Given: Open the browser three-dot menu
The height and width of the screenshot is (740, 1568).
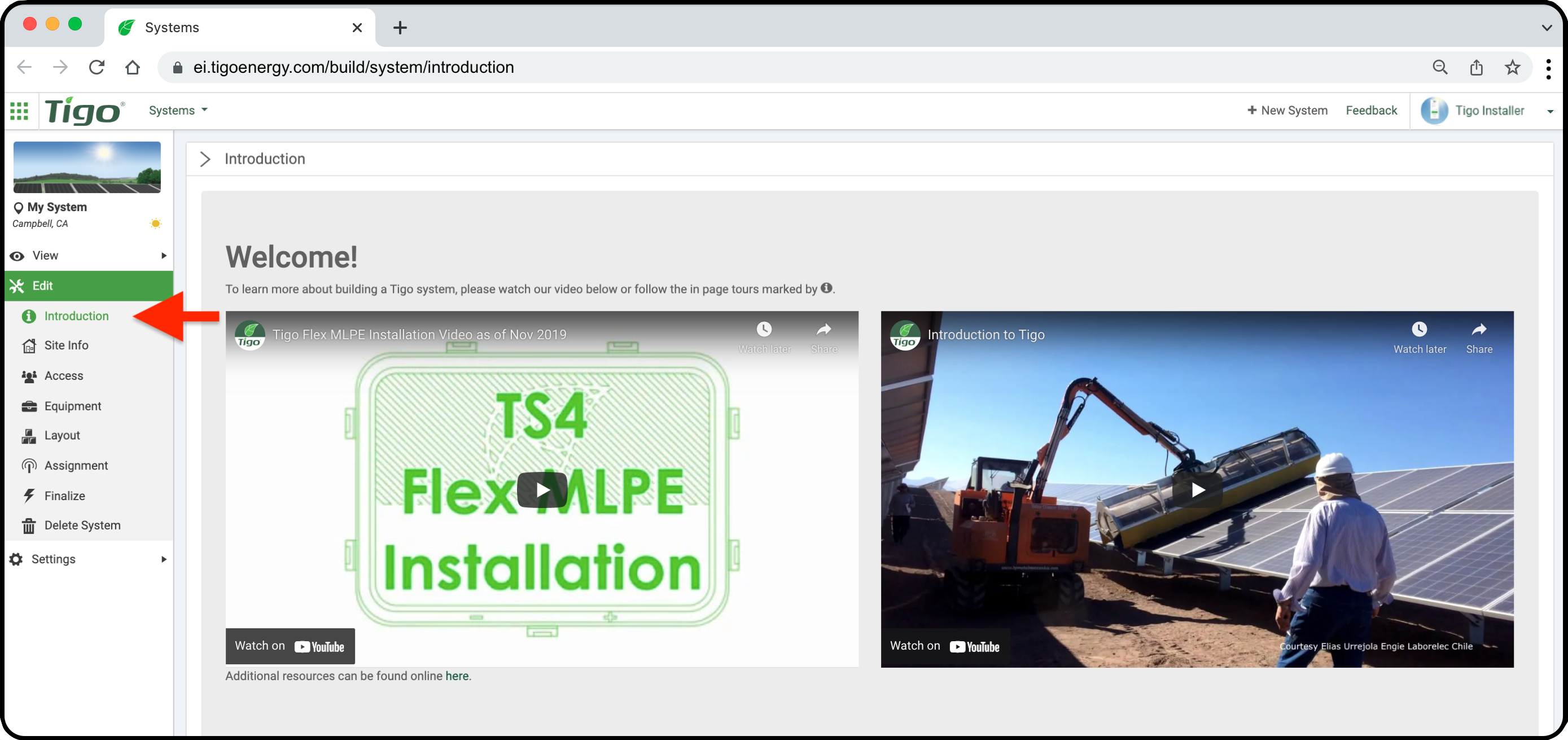Looking at the screenshot, I should coord(1548,68).
